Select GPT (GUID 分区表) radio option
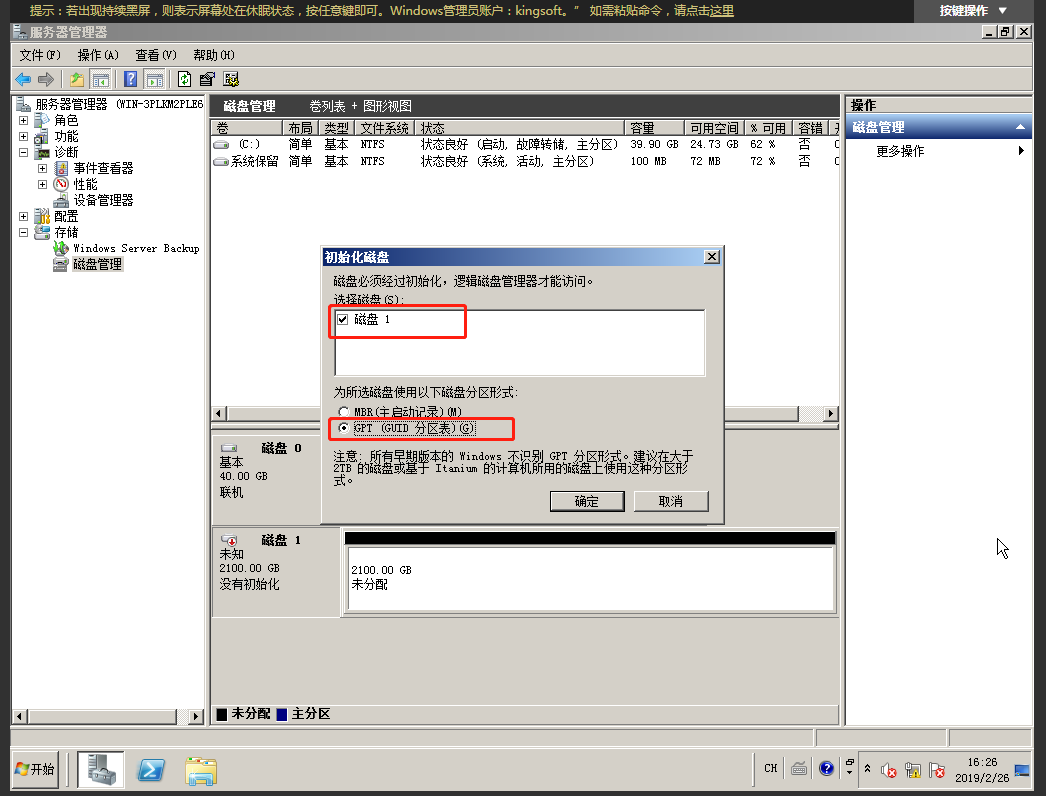The image size is (1046, 796). click(344, 428)
